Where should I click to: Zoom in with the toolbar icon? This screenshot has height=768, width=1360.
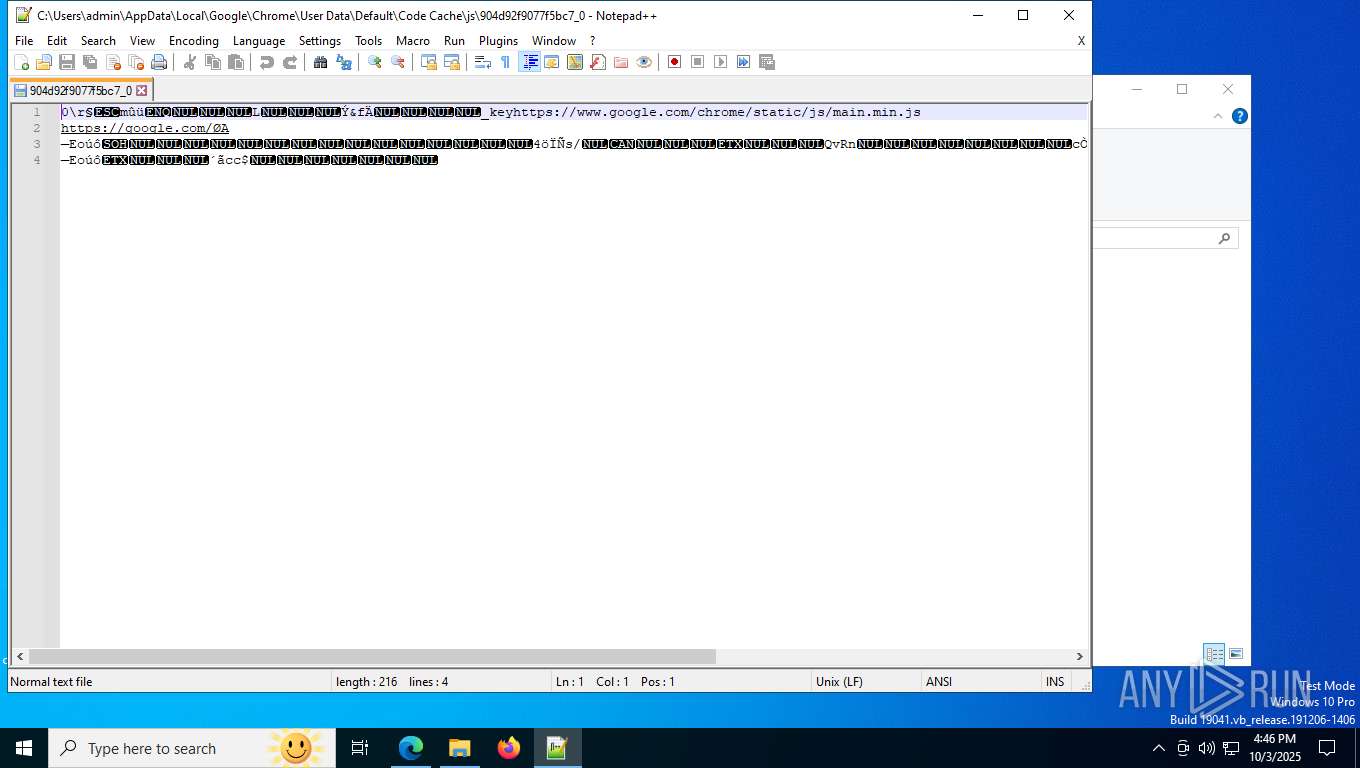point(375,62)
